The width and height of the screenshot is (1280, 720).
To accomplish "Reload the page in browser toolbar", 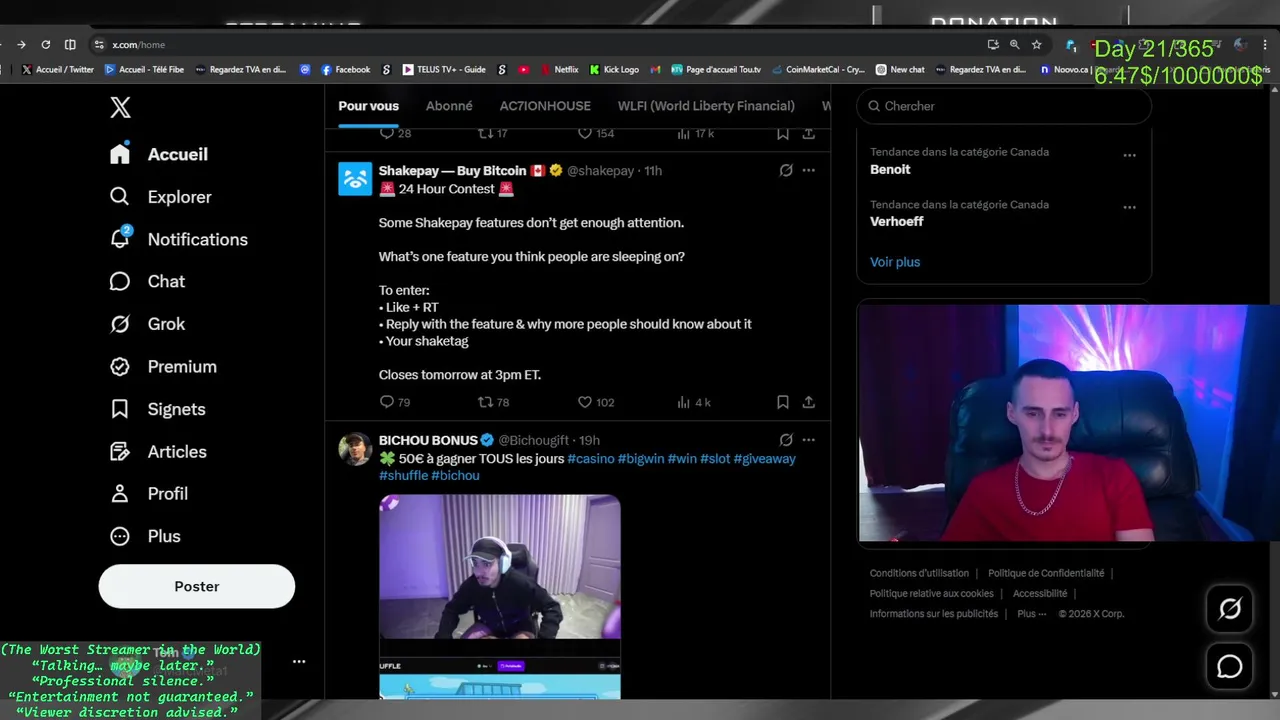I will (x=45, y=44).
